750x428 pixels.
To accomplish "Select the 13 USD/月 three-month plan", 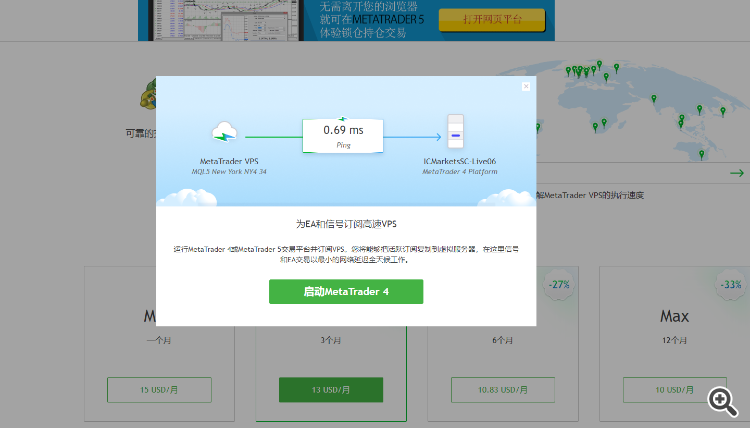I will tap(331, 390).
